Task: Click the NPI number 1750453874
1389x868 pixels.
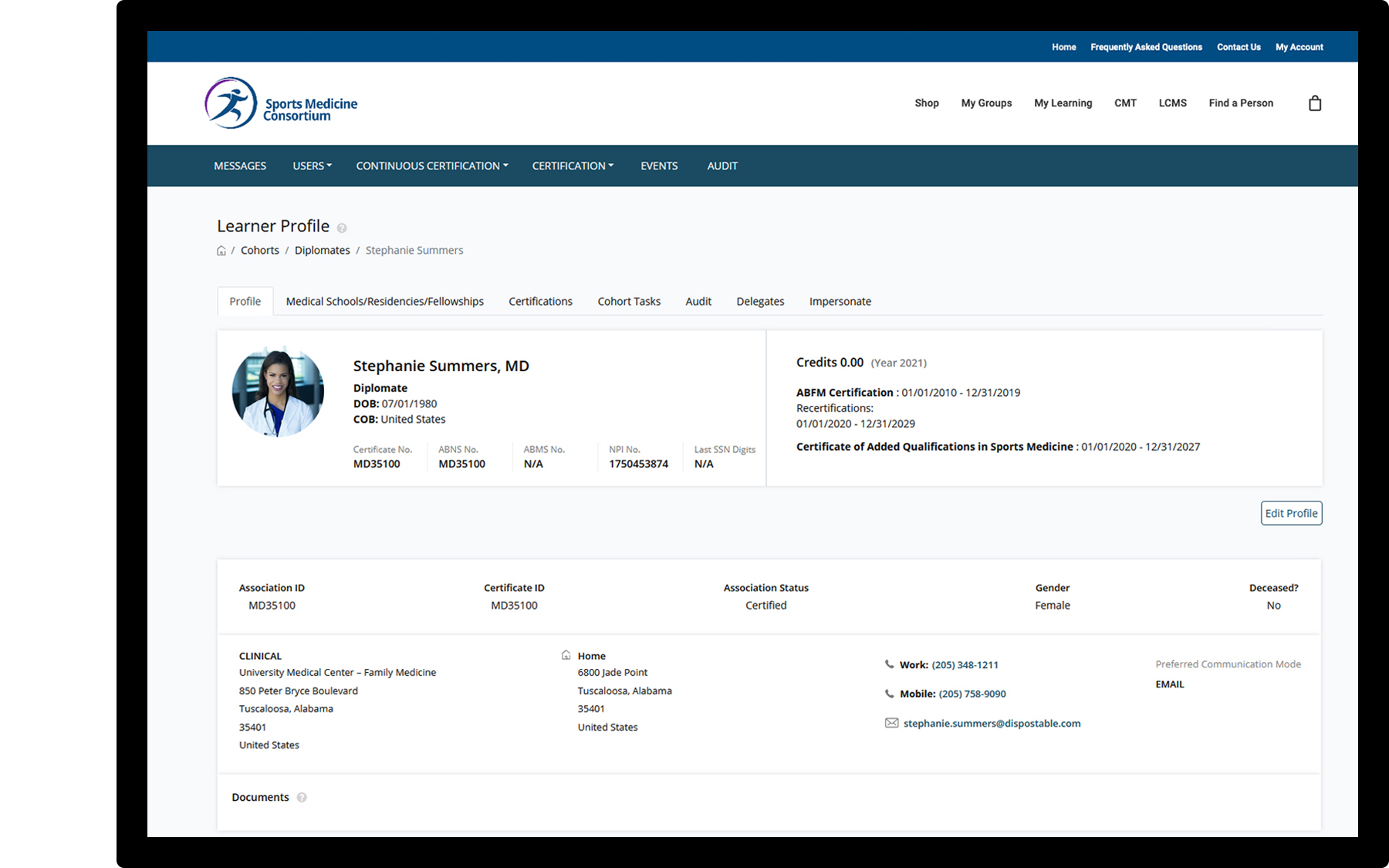Action: 638,464
